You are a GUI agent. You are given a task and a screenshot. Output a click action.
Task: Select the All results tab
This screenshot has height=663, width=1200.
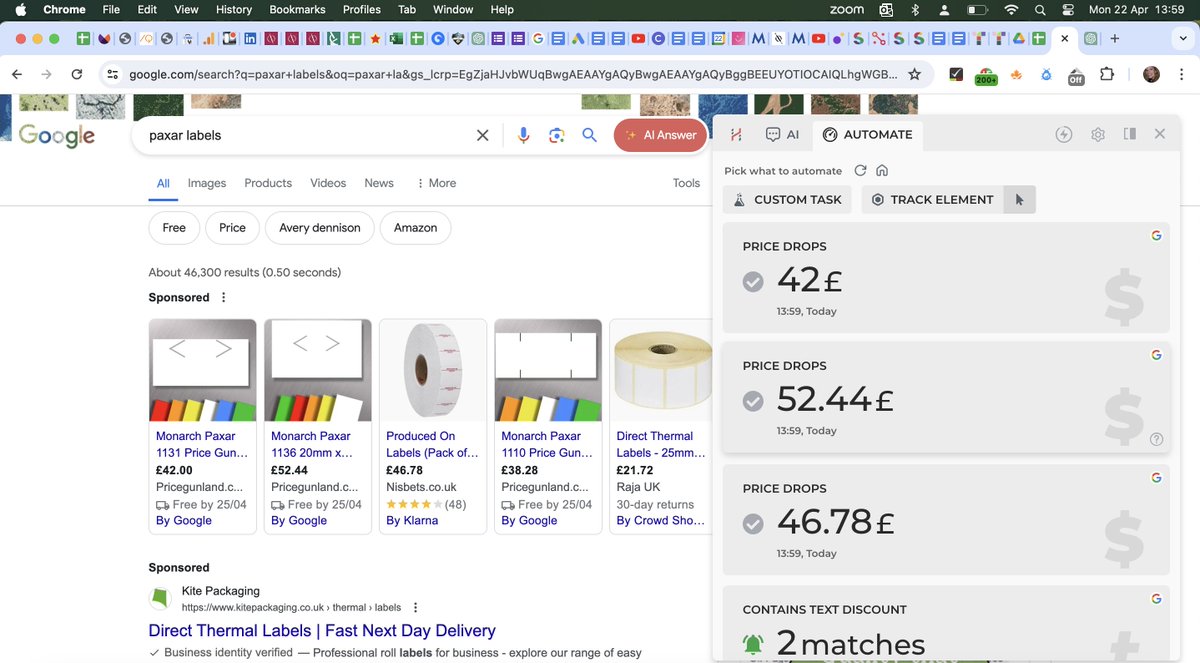[163, 183]
